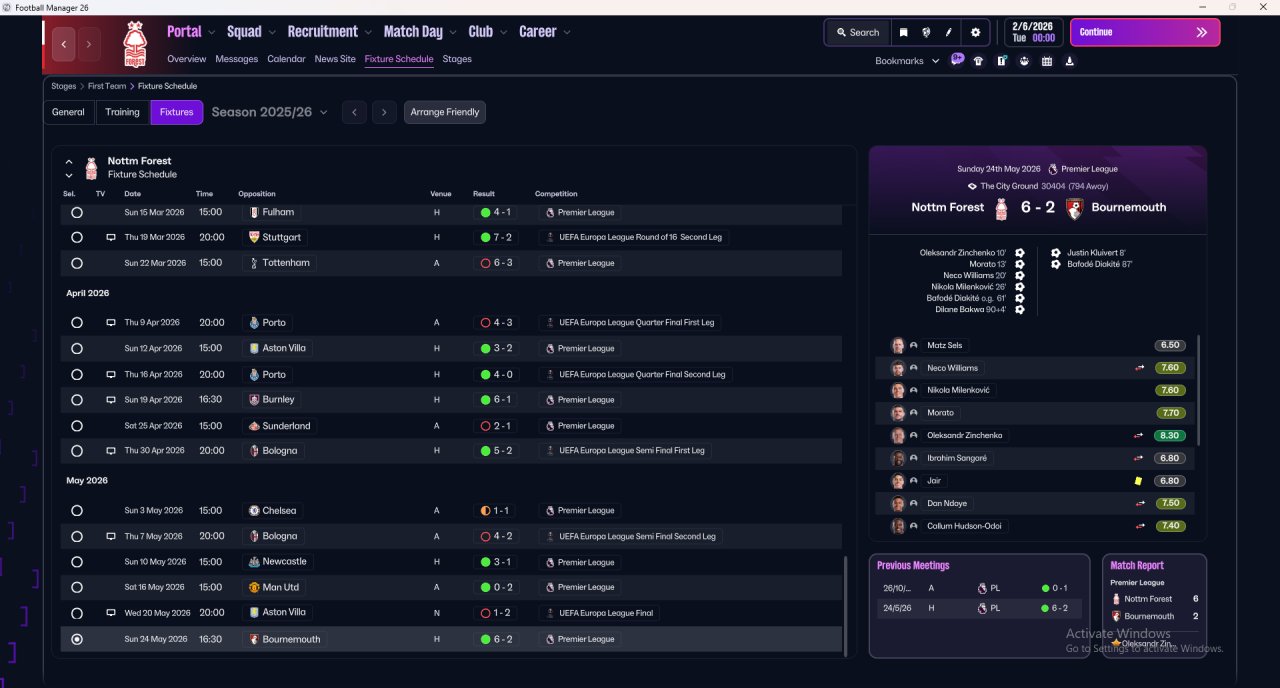The width and height of the screenshot is (1280, 688).
Task: Open the messages chat bubble bookmark icon
Action: tap(957, 60)
